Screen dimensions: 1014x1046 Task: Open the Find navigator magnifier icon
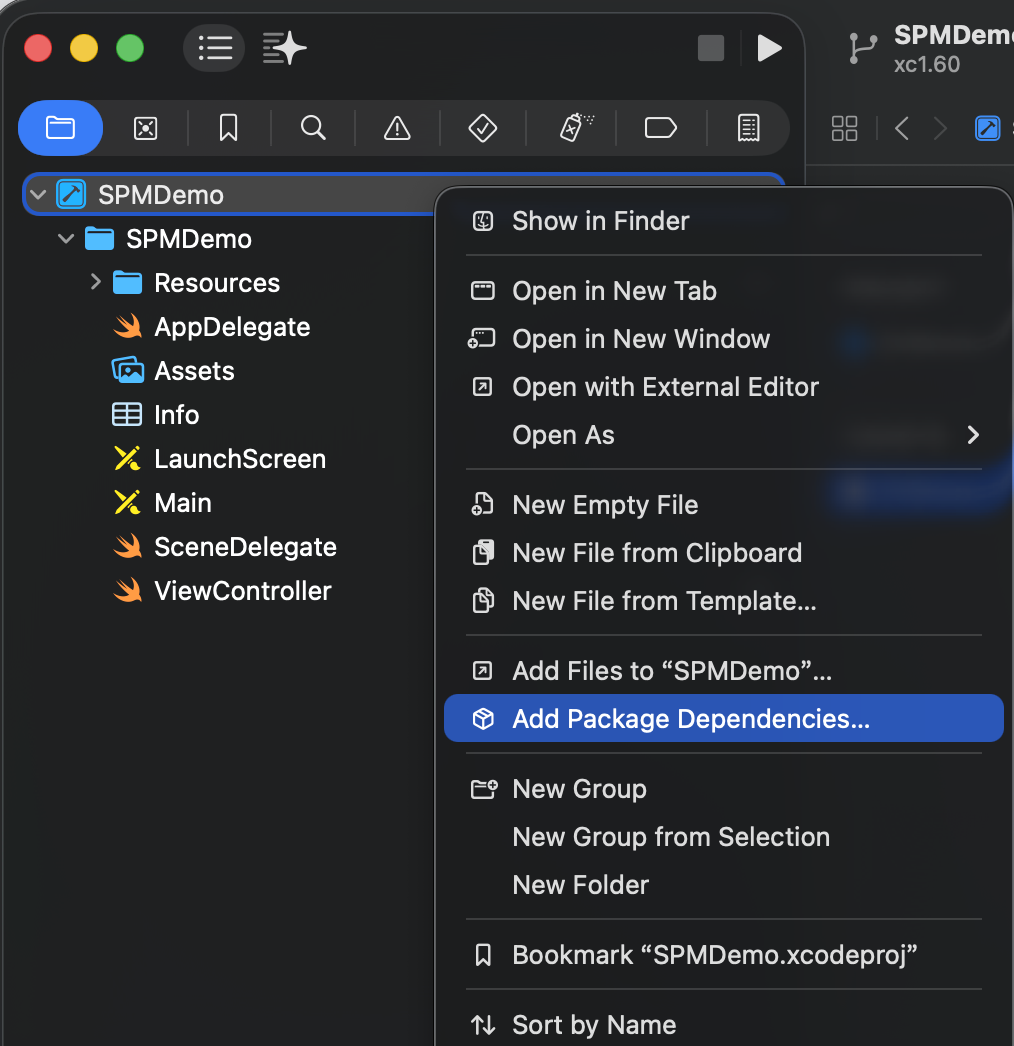(x=313, y=128)
